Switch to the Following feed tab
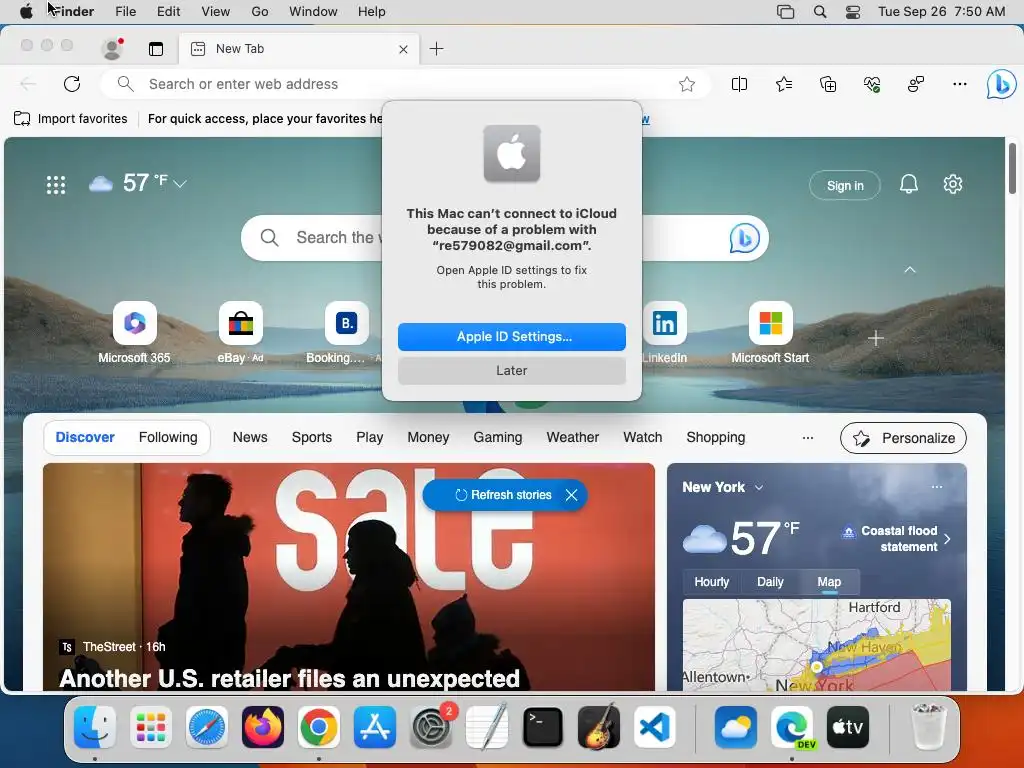The width and height of the screenshot is (1024, 768). coord(168,438)
